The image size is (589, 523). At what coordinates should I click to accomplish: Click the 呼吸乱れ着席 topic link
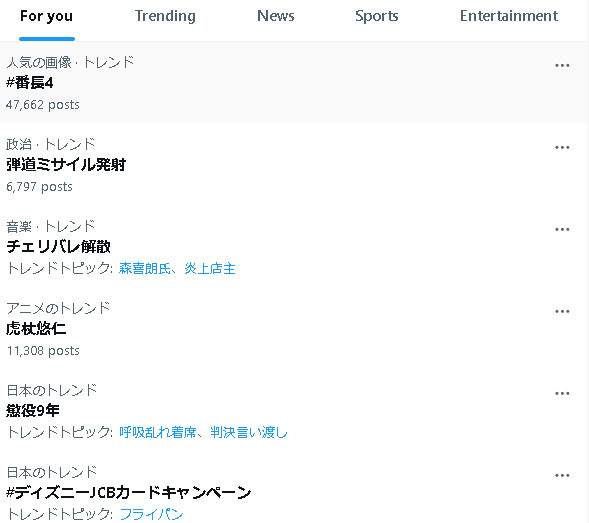tap(157, 432)
